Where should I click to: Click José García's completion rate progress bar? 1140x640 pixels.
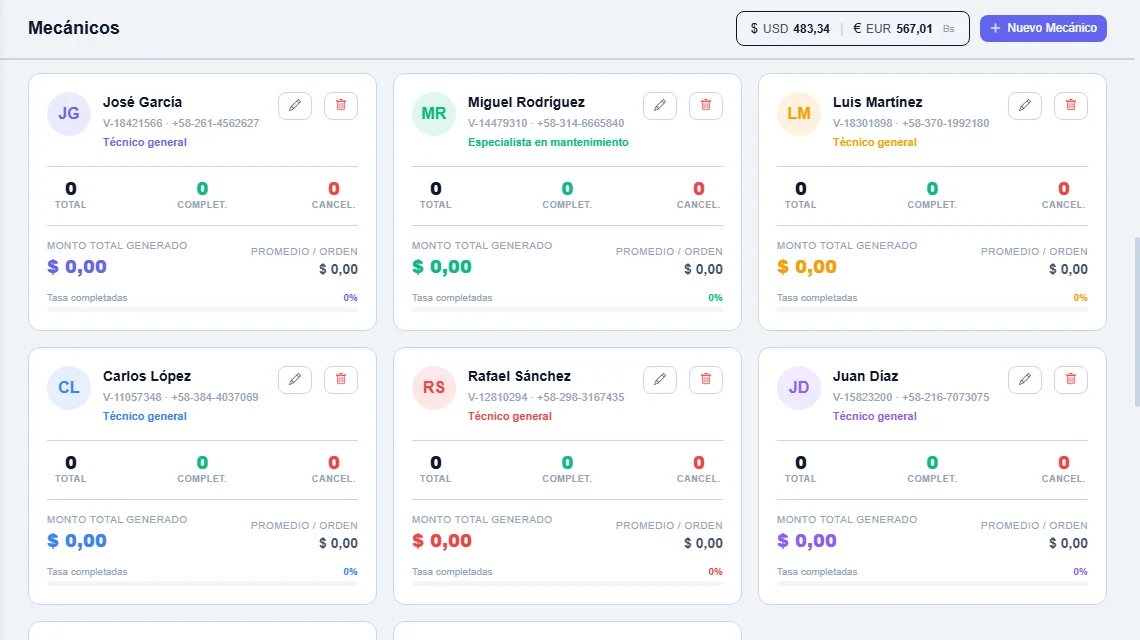(x=202, y=310)
